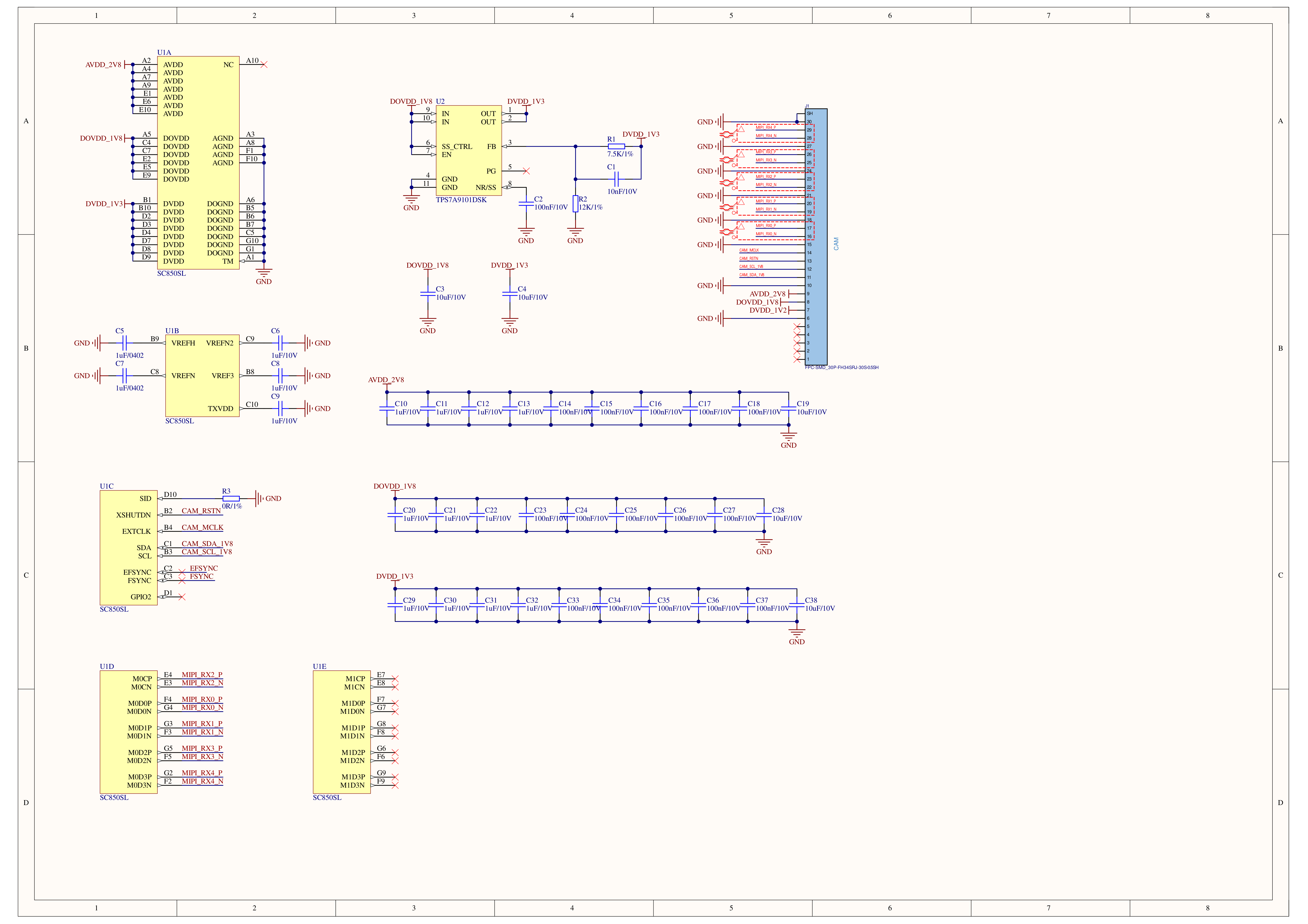Select the GPIO2 pin name on U1C
The image size is (1308, 924).
coord(141,598)
